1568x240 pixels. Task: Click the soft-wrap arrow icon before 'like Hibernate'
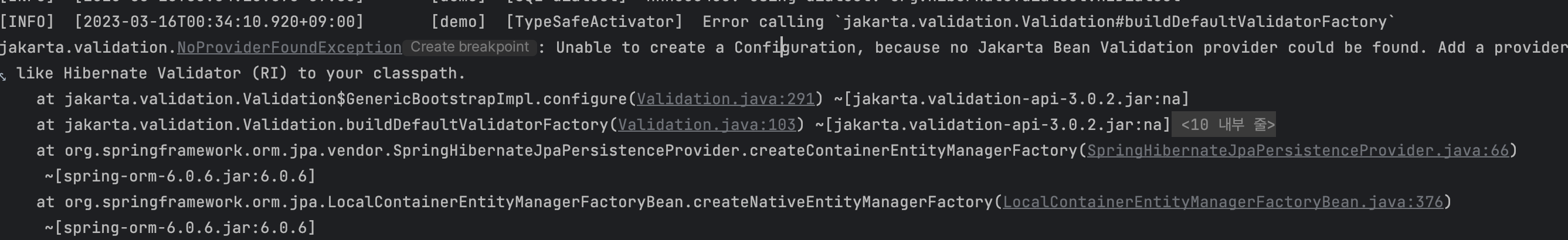(4, 76)
